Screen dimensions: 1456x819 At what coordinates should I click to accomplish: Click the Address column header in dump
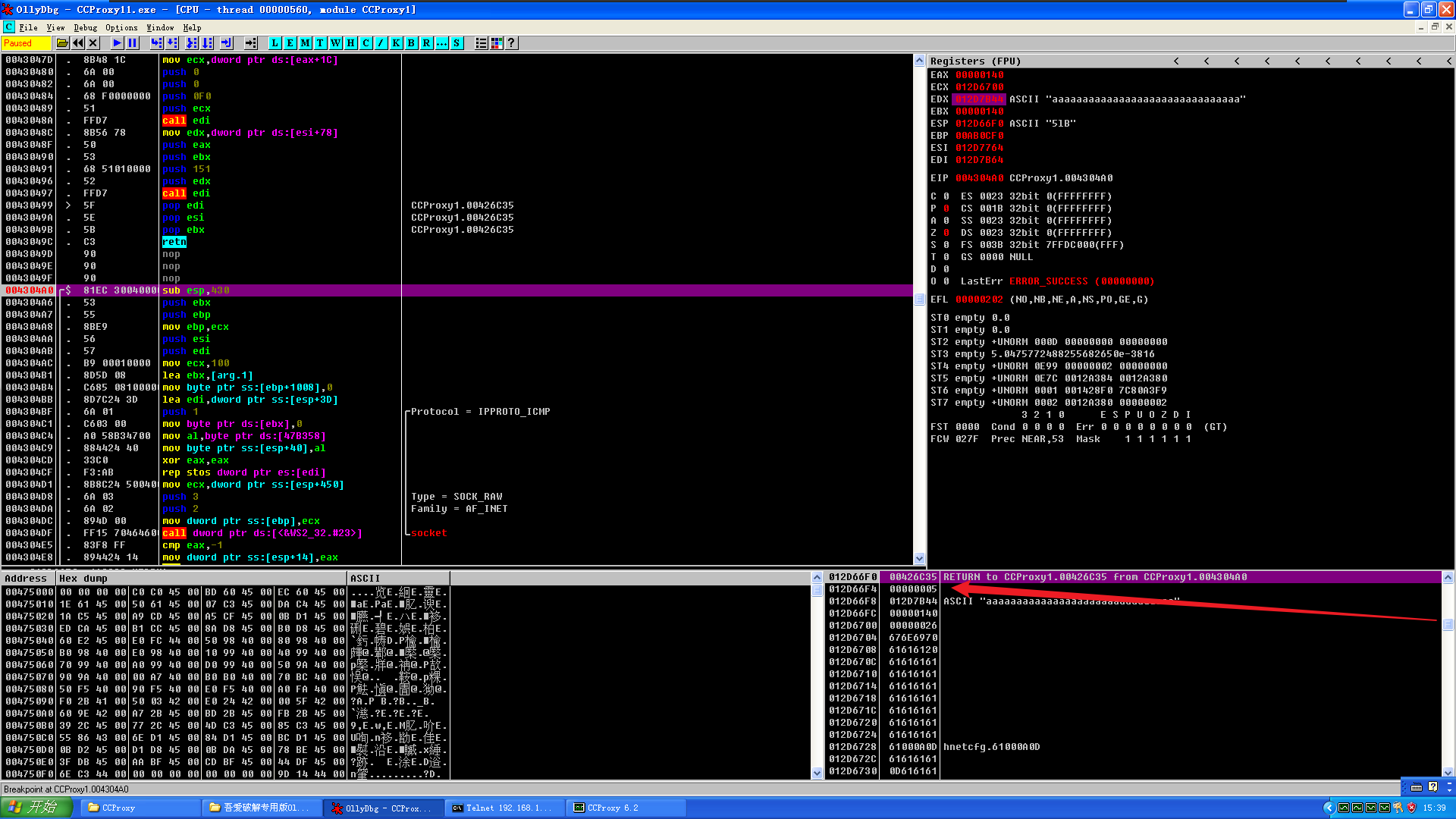[x=28, y=578]
